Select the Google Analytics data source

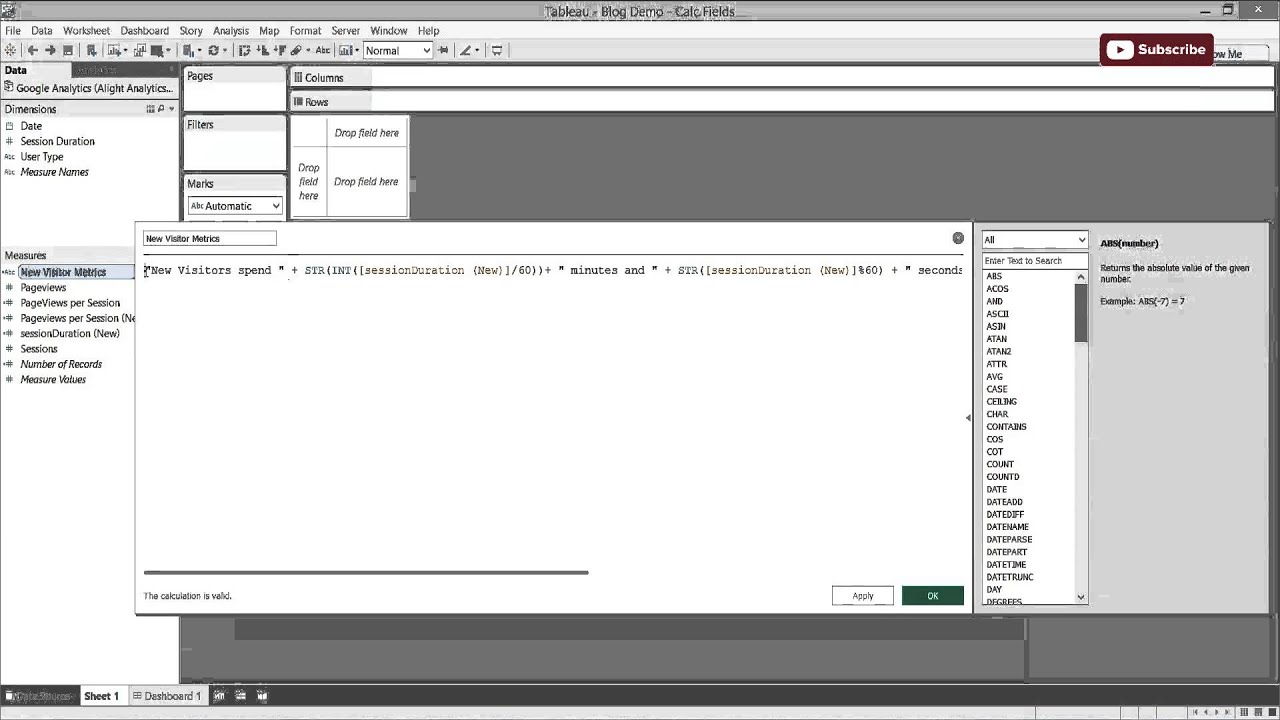[88, 88]
